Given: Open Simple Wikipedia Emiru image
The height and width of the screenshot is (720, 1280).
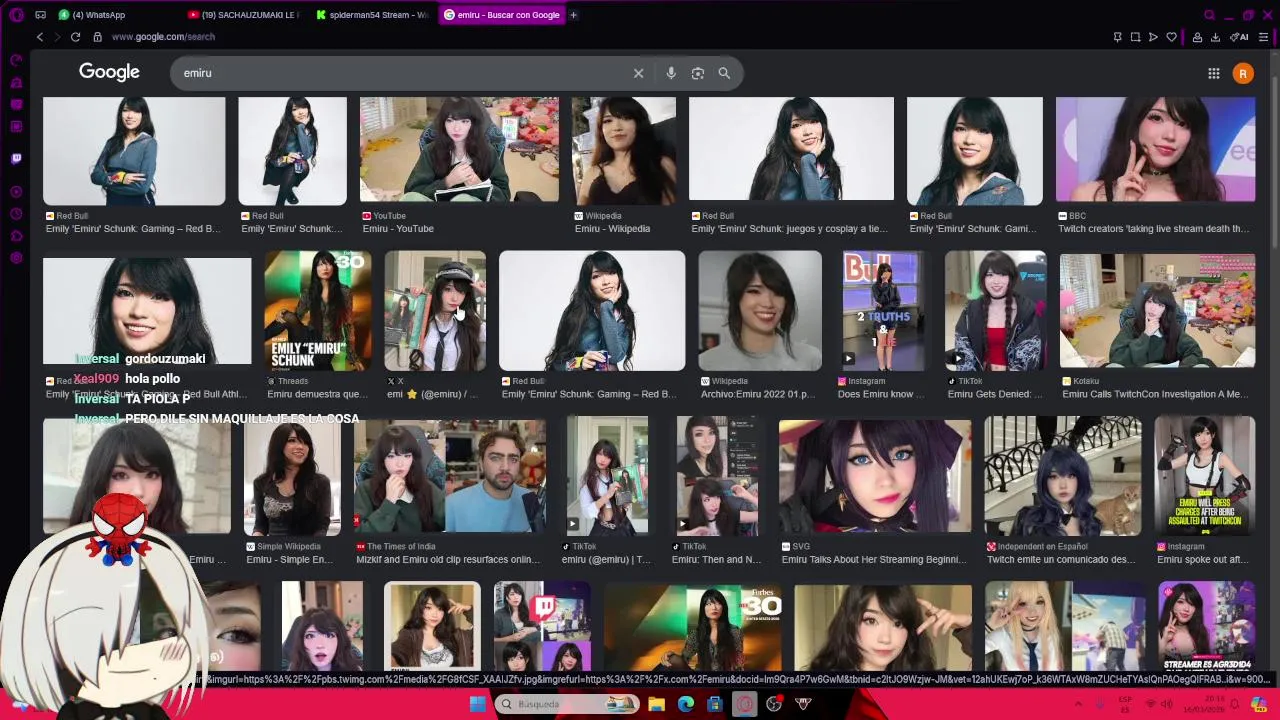Looking at the screenshot, I should point(292,476).
